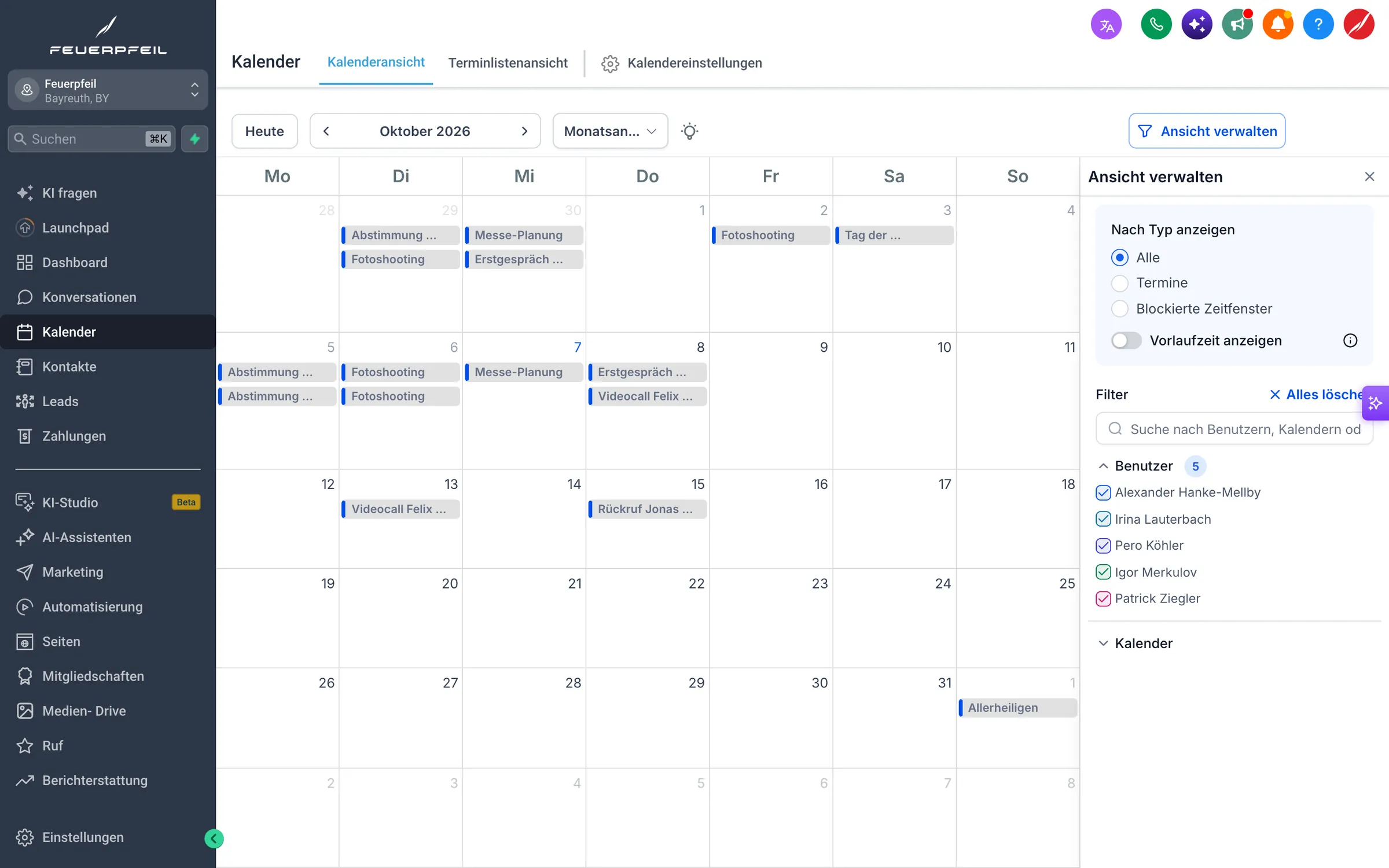
Task: Toggle Vorlaufzeit anzeigen switch
Action: [x=1126, y=340]
